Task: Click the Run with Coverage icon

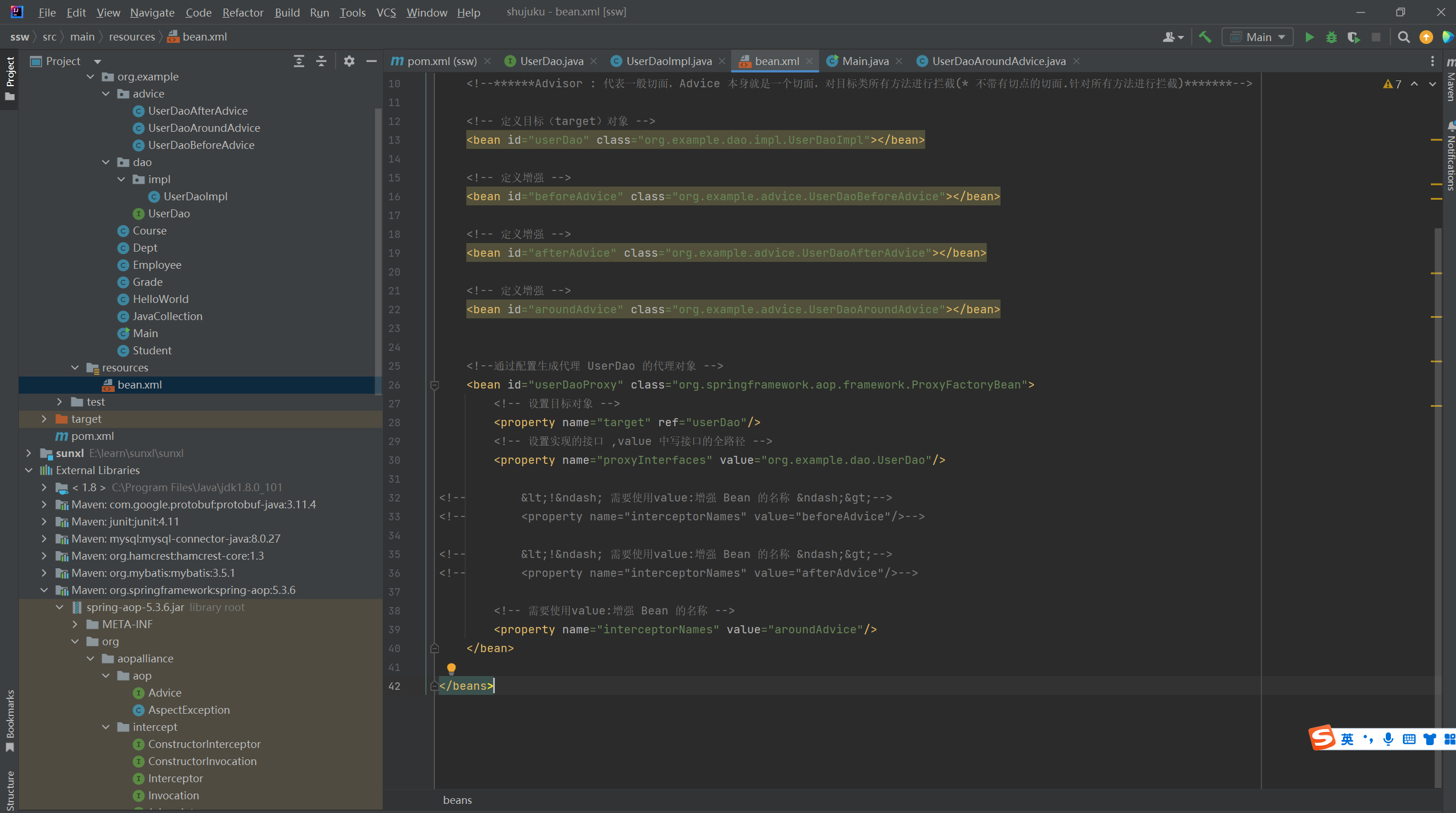Action: [x=1353, y=37]
